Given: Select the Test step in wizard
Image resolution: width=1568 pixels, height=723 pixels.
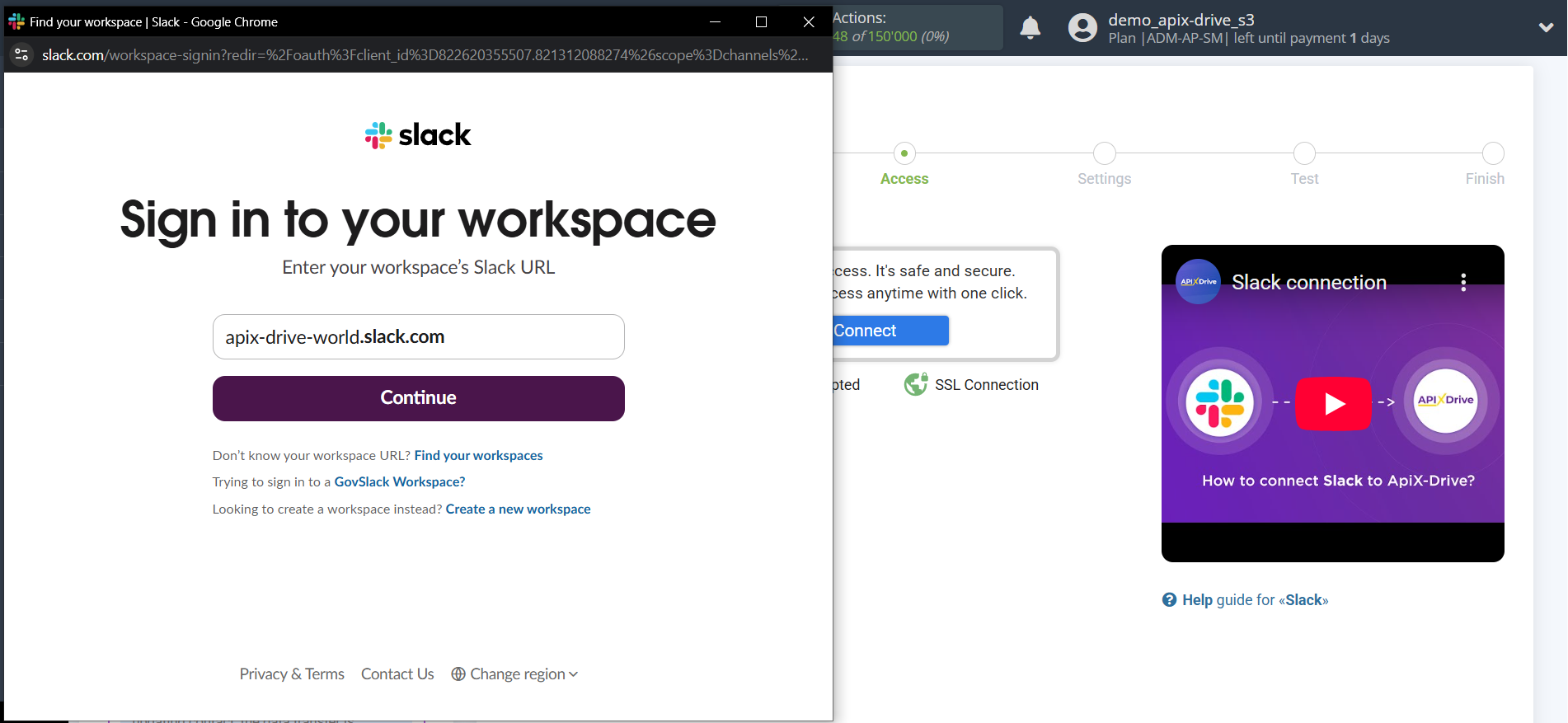Looking at the screenshot, I should (x=1304, y=179).
